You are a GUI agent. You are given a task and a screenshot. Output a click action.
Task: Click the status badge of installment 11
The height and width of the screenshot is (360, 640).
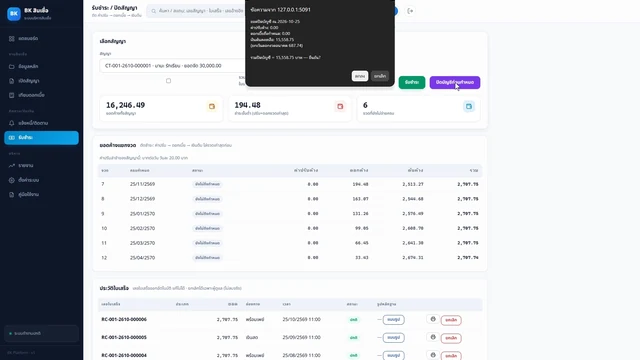point(207,243)
